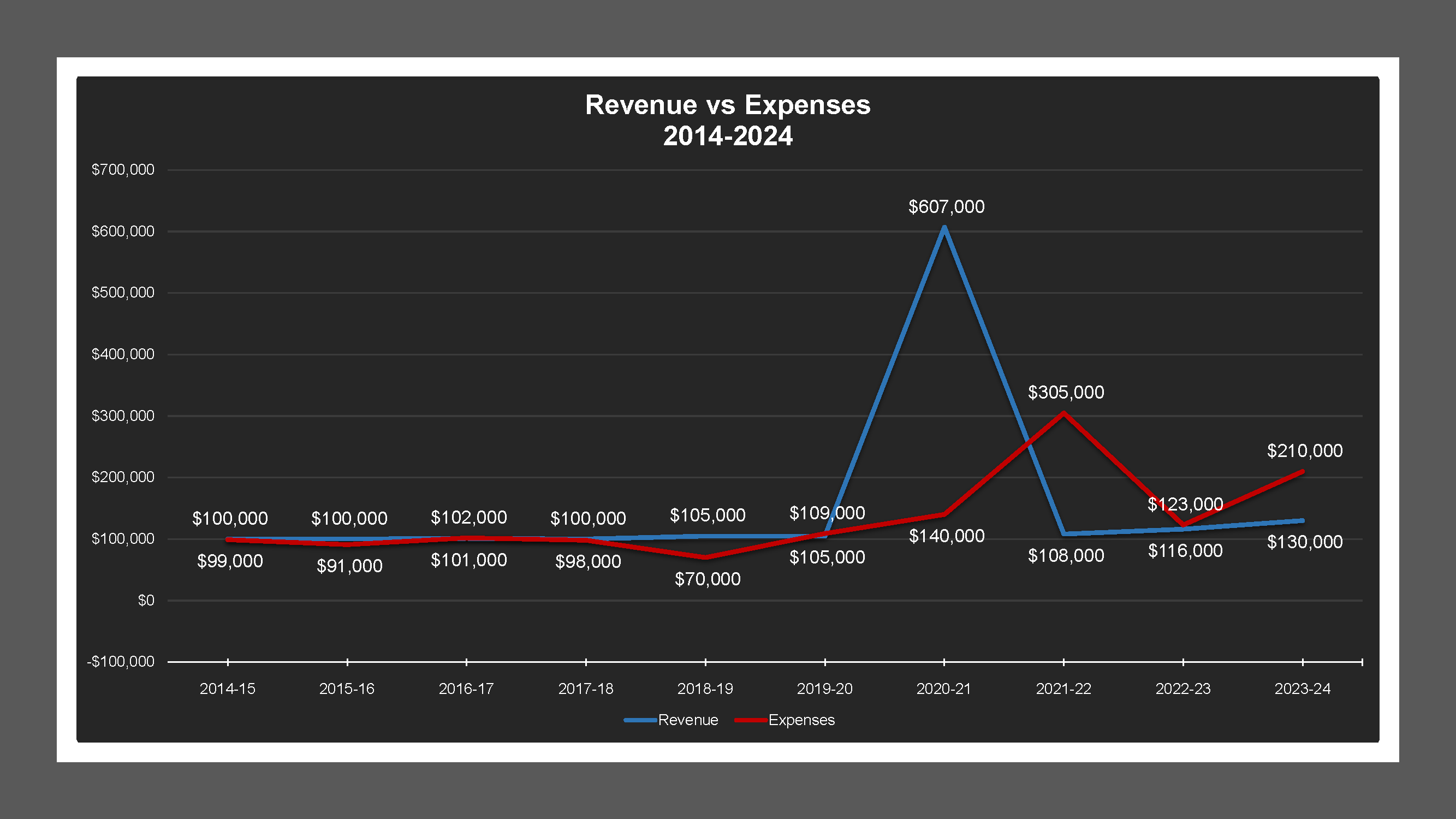Click the red Expenses line peak at 2021-22
Image resolution: width=1456 pixels, height=819 pixels.
[1063, 413]
